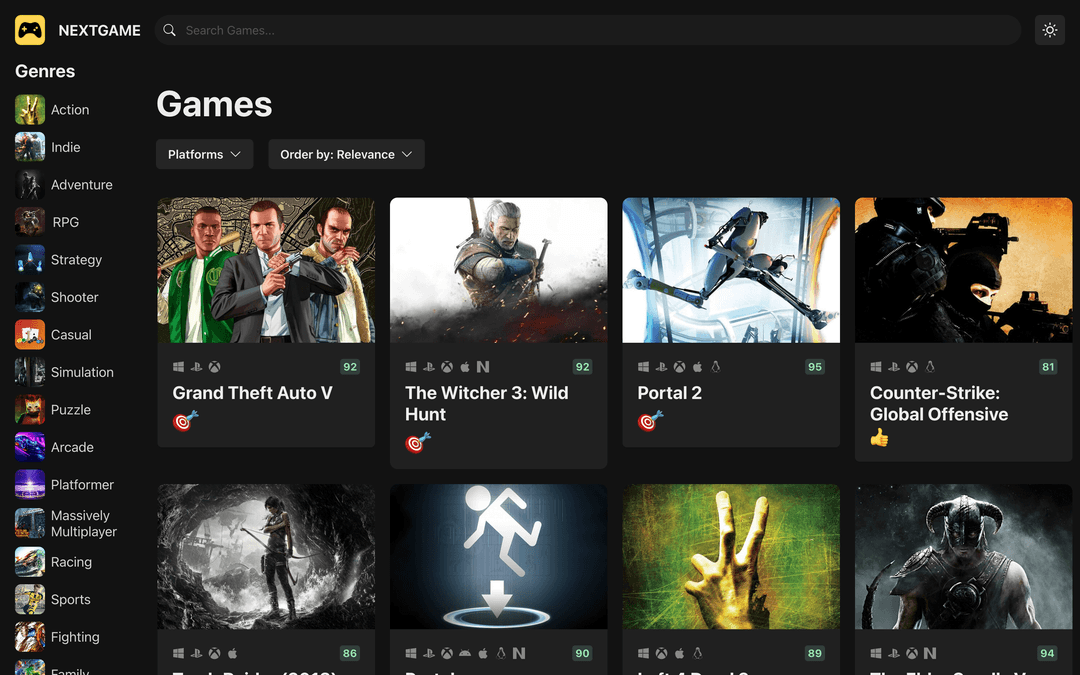Screen dimensions: 1080x675
Task: Select the Arcade genre icon
Action: tap(30, 447)
